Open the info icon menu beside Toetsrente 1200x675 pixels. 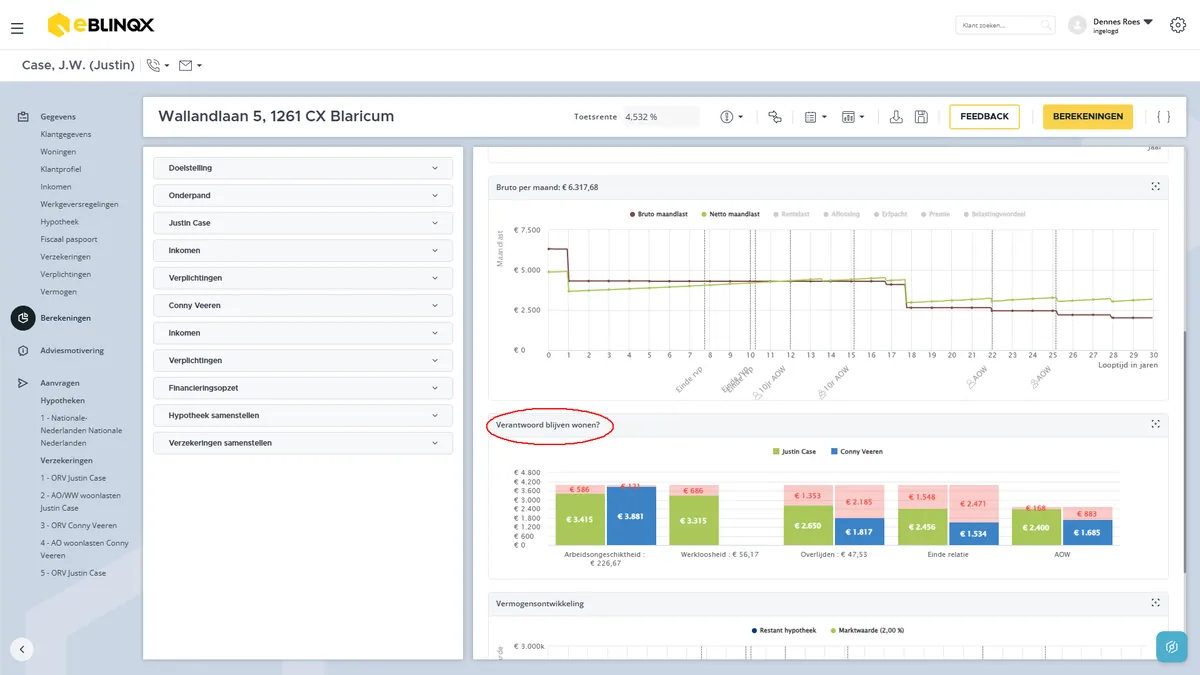732,117
